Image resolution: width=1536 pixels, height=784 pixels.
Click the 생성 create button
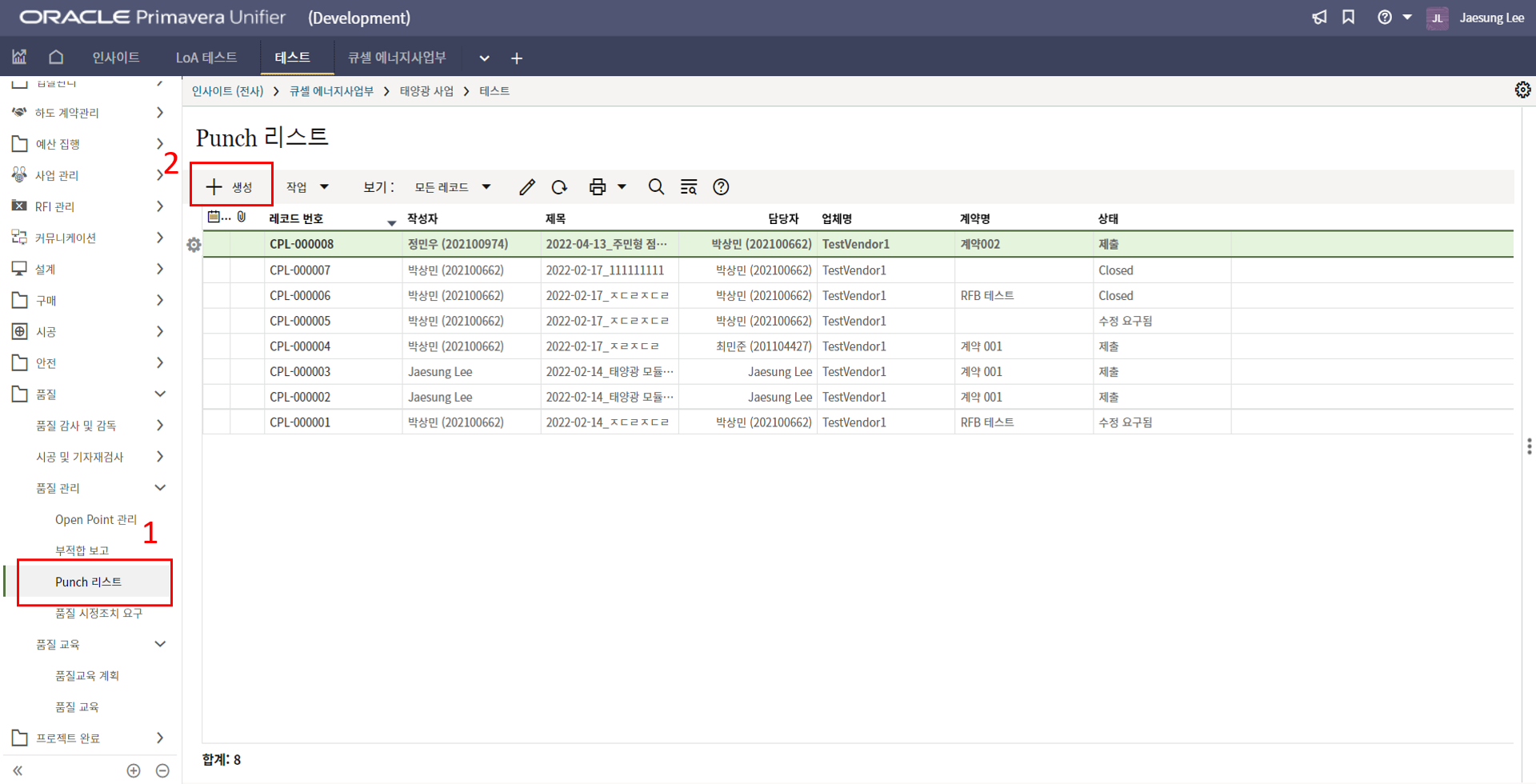pos(230,187)
